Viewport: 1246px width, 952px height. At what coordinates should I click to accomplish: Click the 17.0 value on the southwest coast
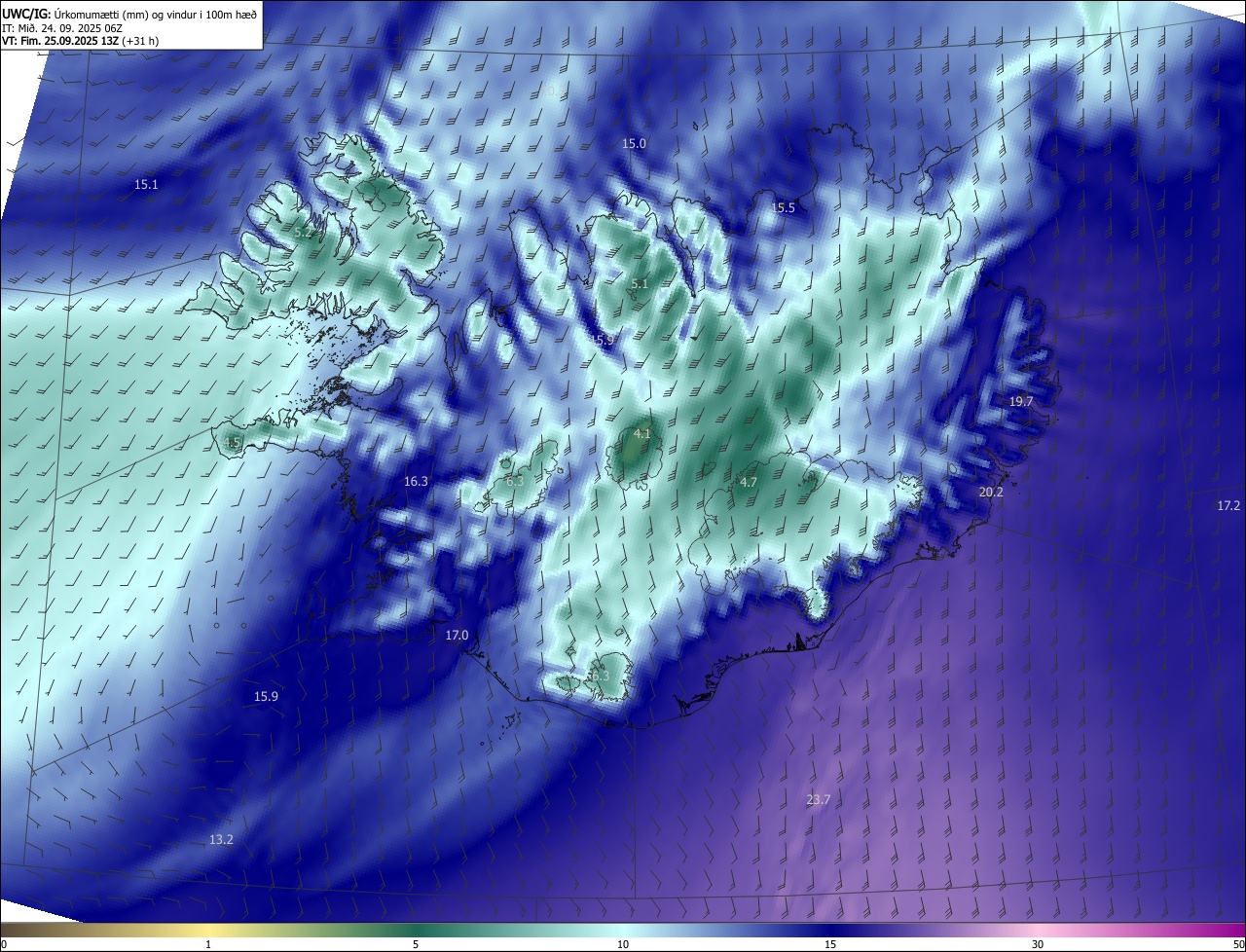pos(457,635)
